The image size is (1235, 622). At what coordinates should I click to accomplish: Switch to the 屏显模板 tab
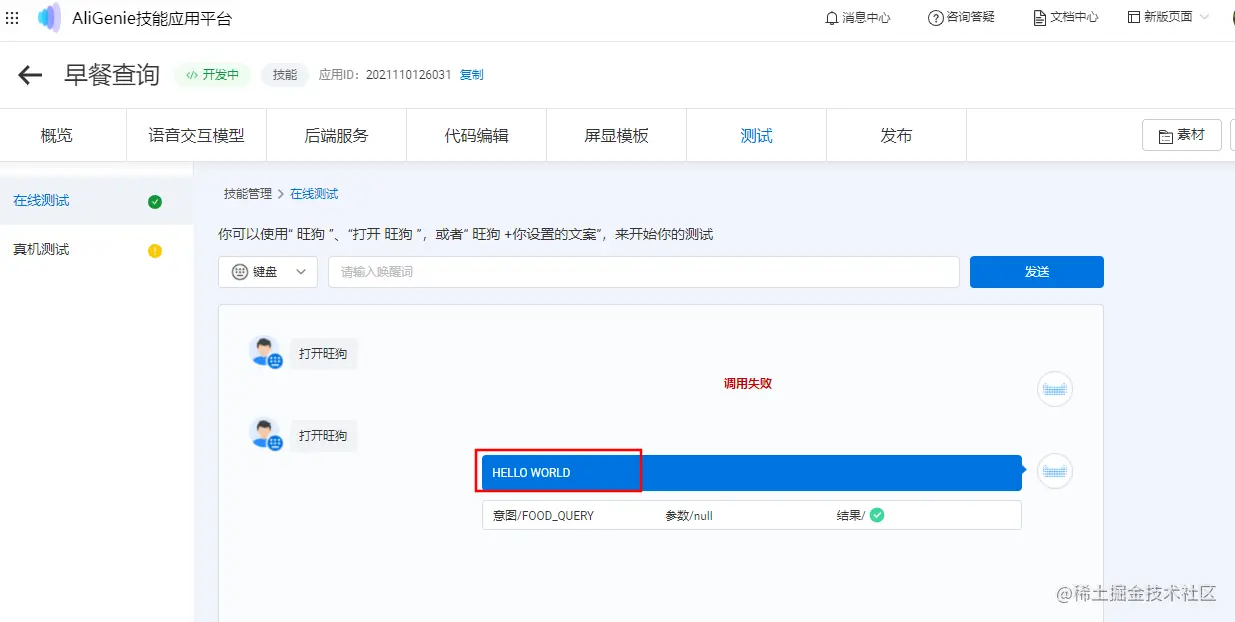tap(617, 136)
